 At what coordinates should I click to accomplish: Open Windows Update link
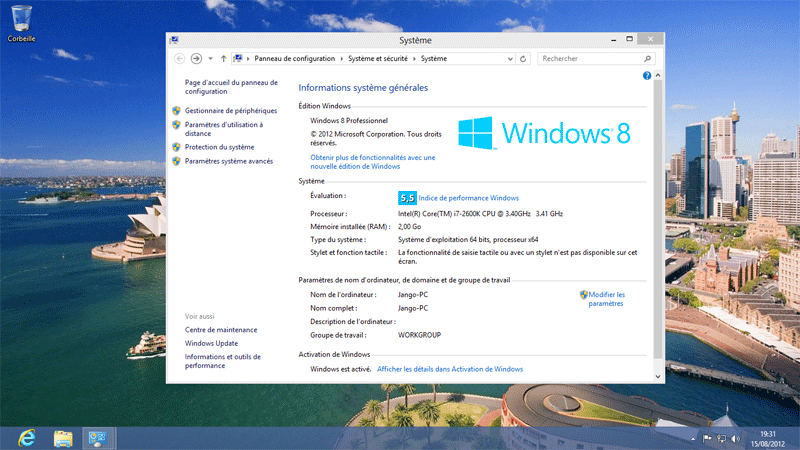point(211,343)
